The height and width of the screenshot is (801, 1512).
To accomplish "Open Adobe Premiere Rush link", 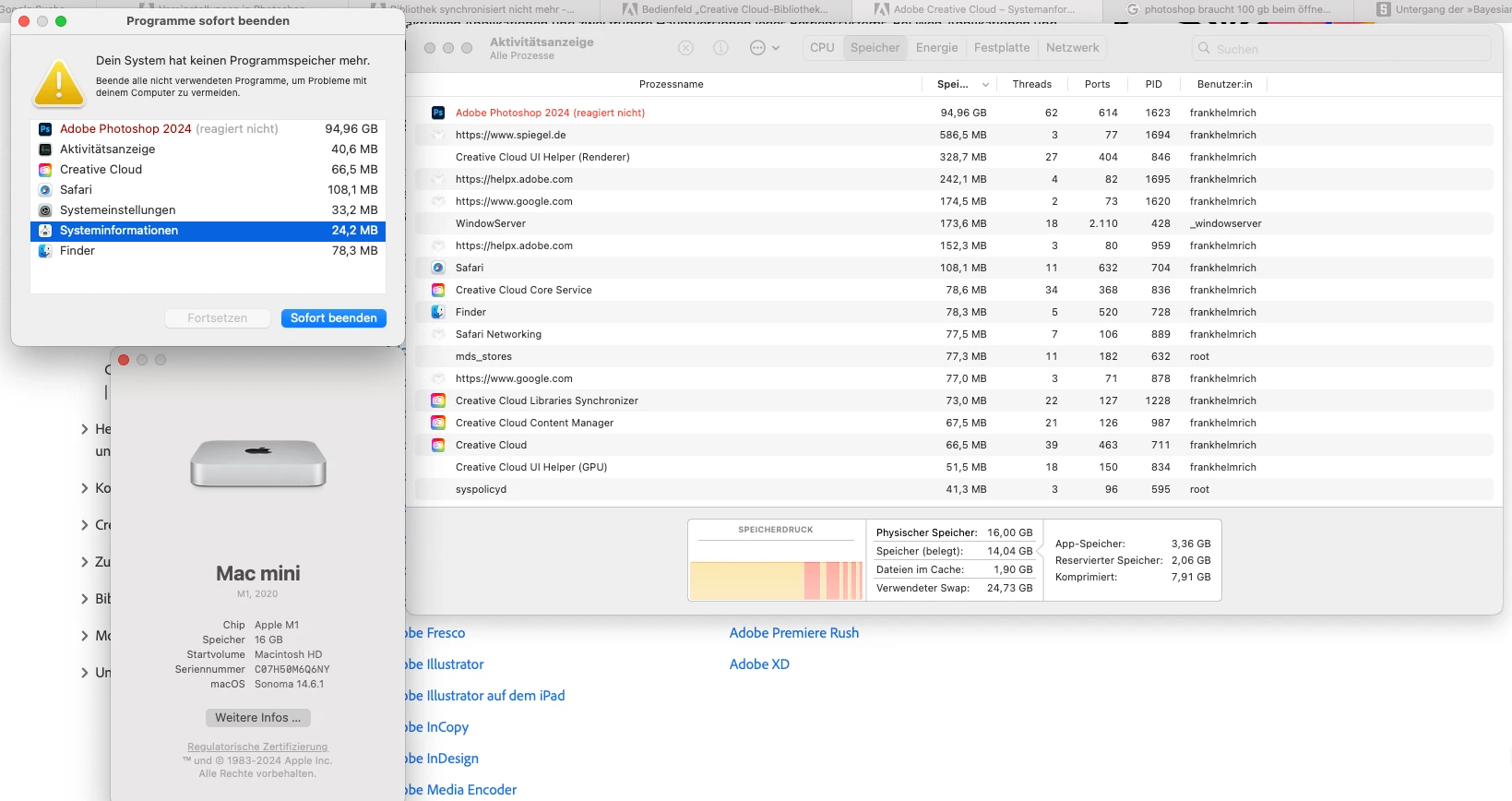I will pyautogui.click(x=794, y=633).
